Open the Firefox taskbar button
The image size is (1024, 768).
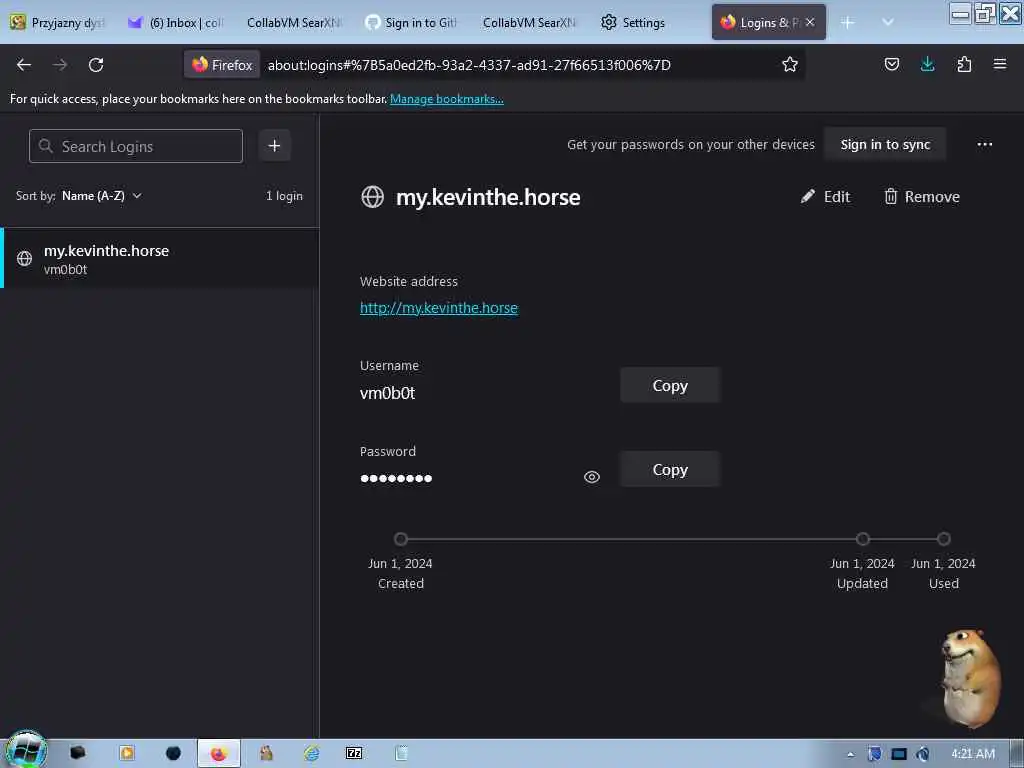tap(218, 754)
